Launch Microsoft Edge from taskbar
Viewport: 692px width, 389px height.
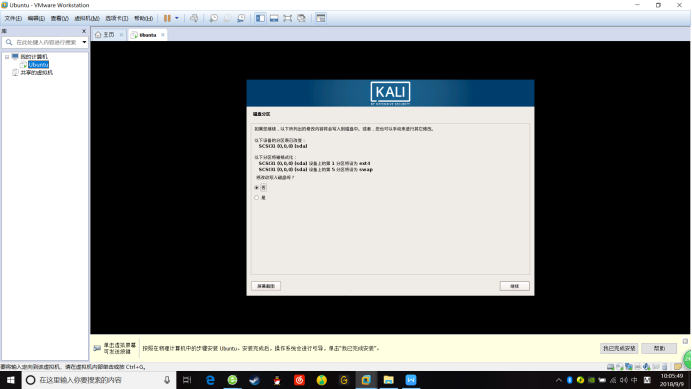[x=210, y=380]
